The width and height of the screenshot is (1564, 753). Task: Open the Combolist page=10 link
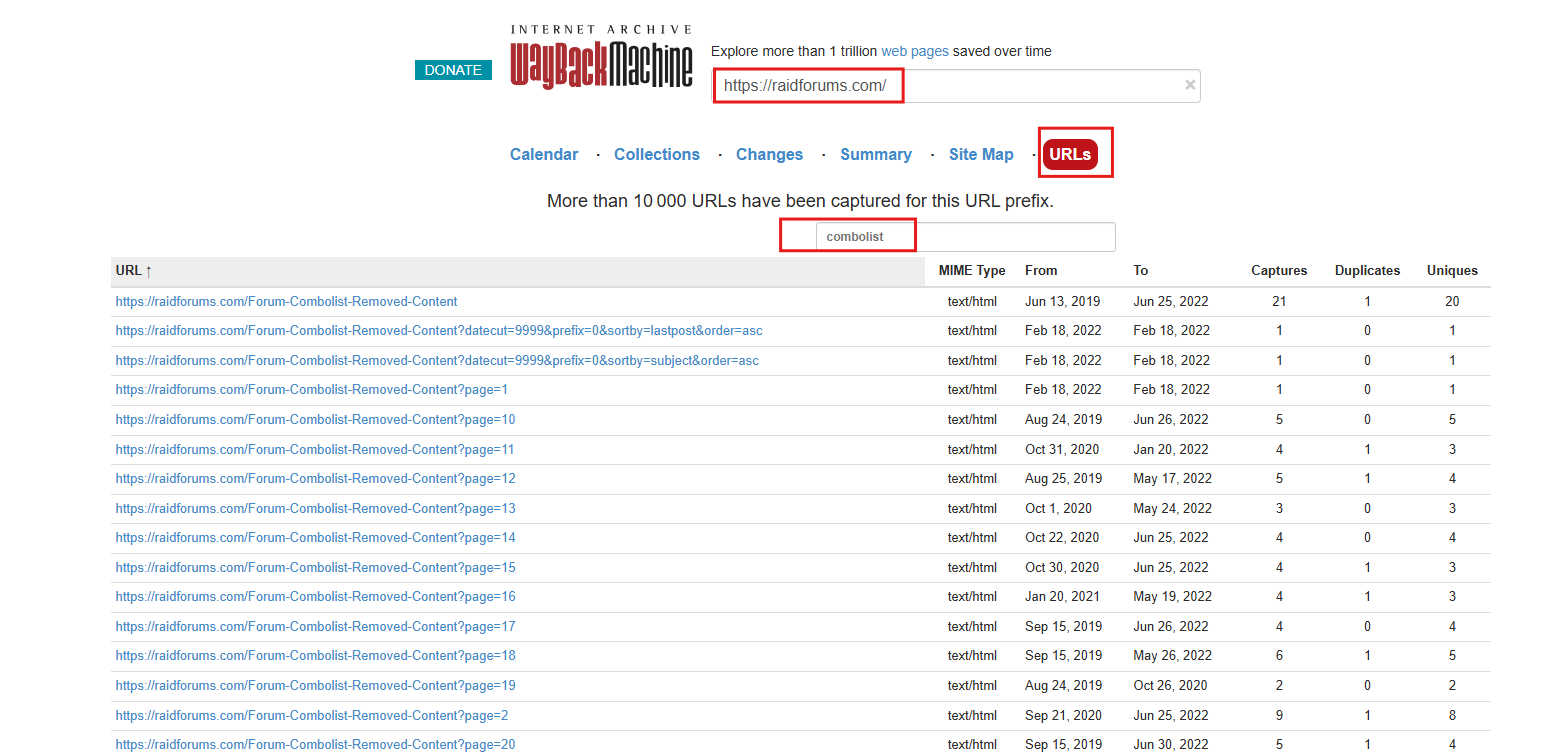point(315,419)
